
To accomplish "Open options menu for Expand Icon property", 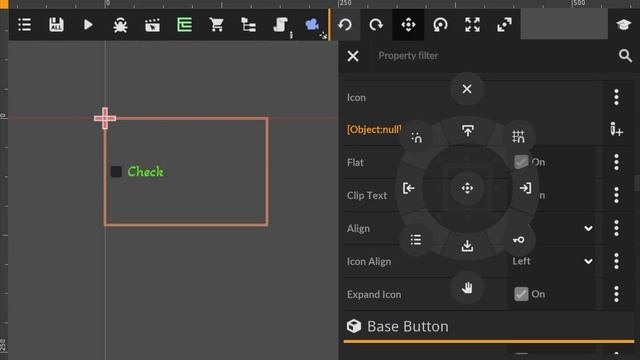I will (x=616, y=294).
